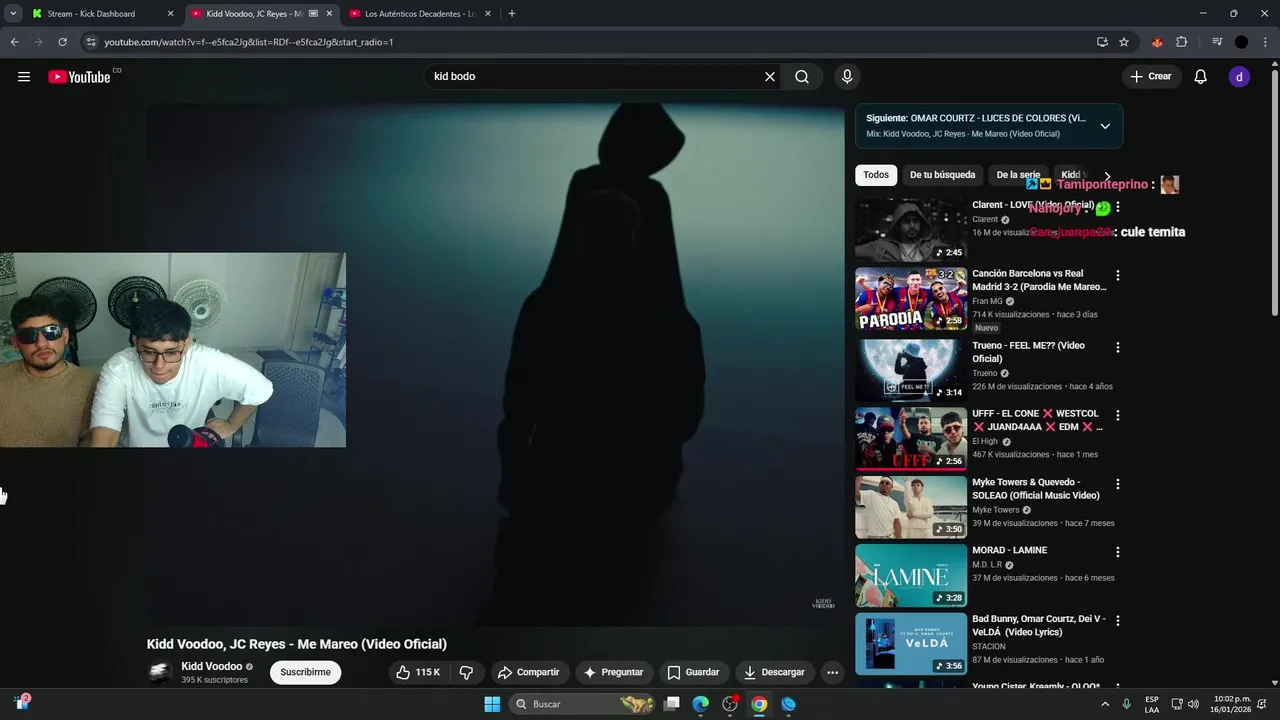Viewport: 1280px width, 720px height.
Task: Select the De tu búsqueda chip
Action: 942,175
